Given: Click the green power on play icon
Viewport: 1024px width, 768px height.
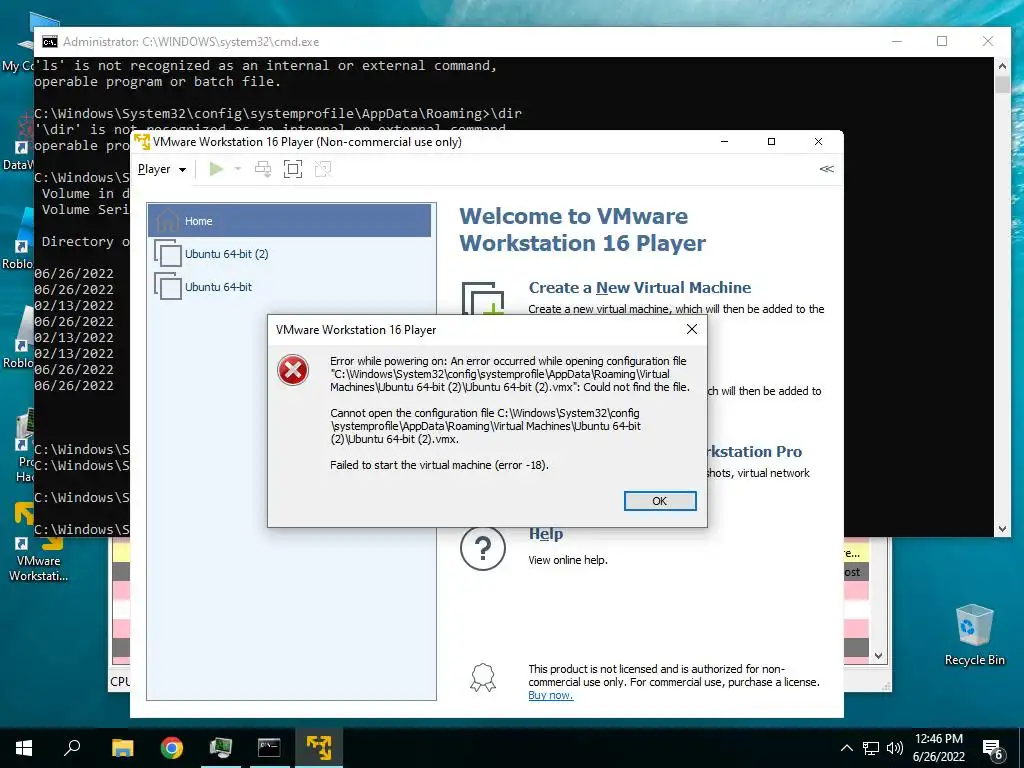Looking at the screenshot, I should point(216,169).
